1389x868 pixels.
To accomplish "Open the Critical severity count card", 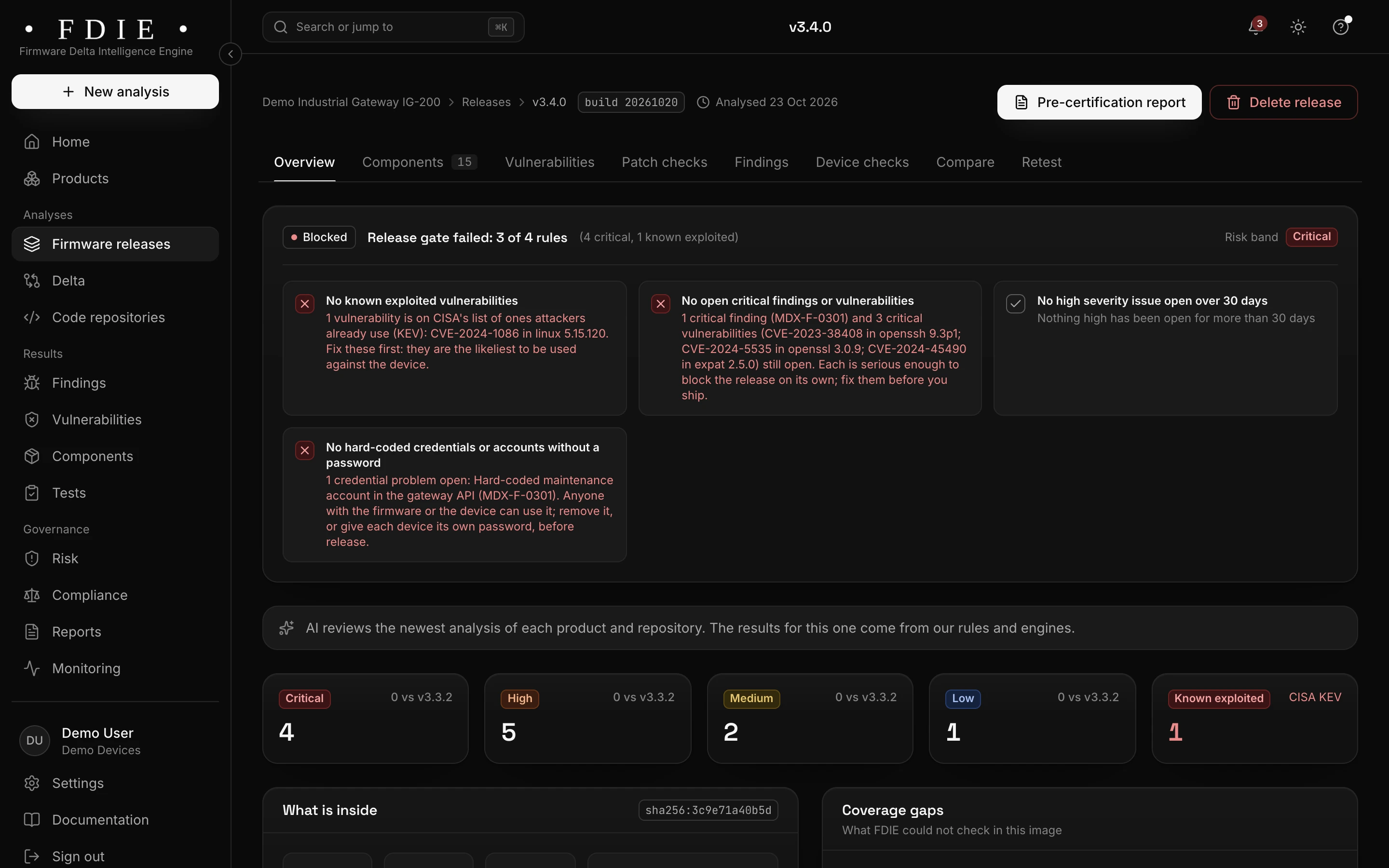I will pyautogui.click(x=366, y=718).
